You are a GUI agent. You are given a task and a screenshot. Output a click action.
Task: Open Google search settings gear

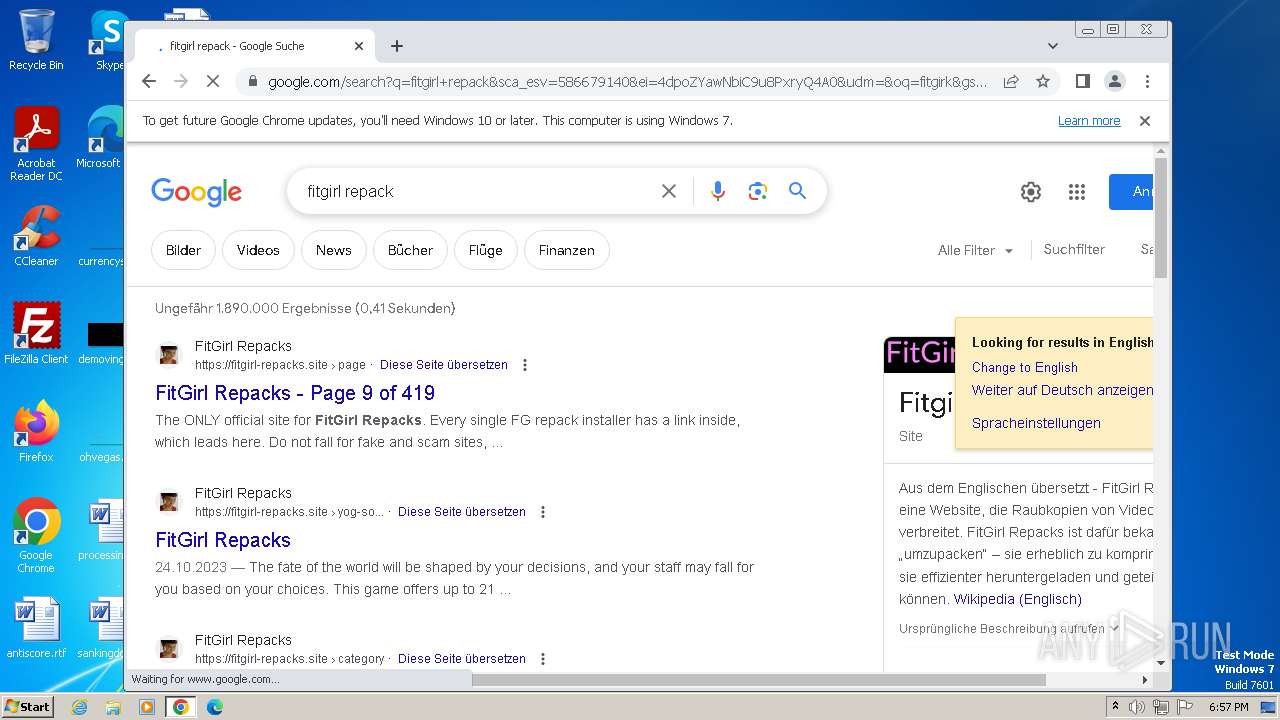coord(1031,192)
